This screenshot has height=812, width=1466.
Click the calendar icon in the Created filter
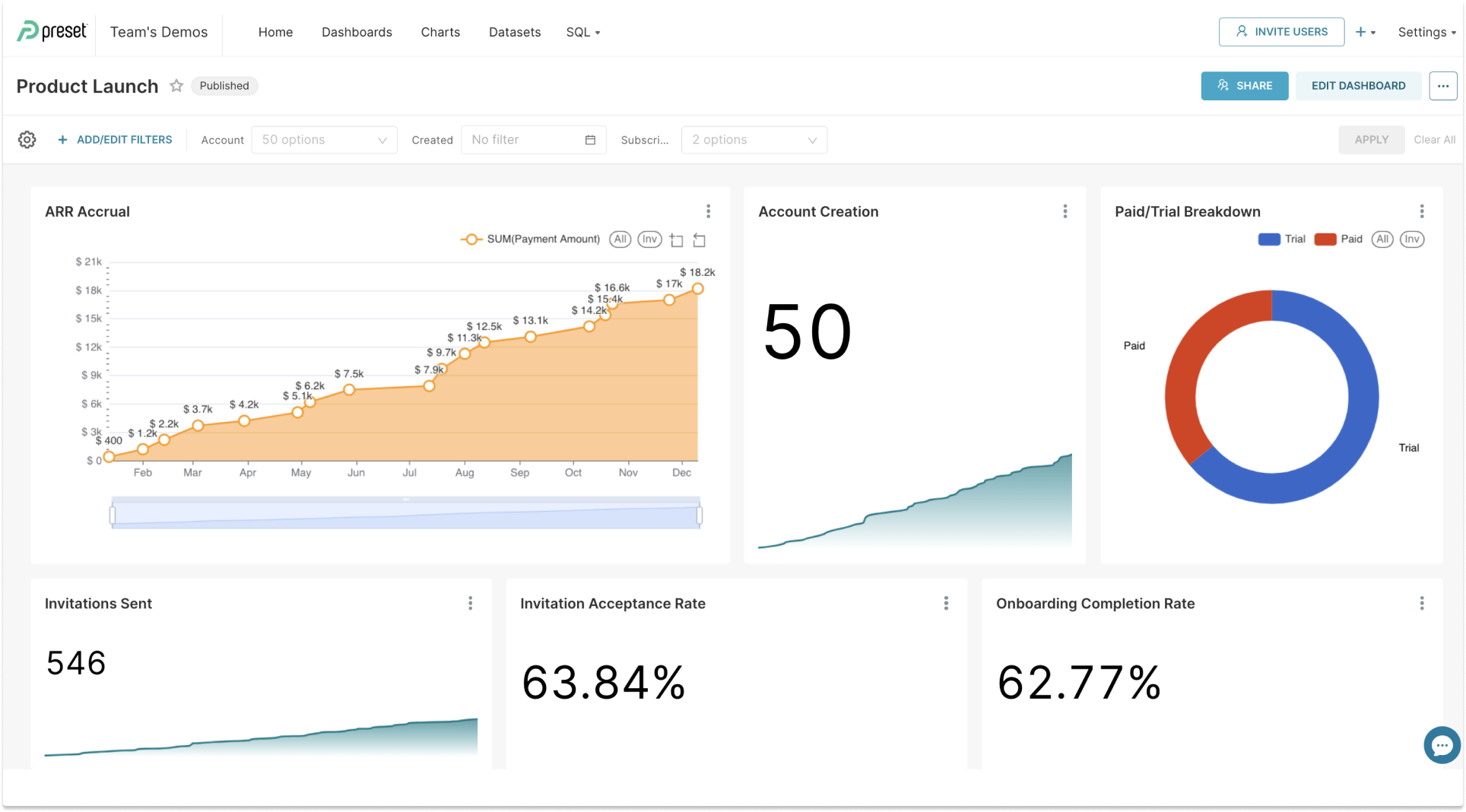pyautogui.click(x=589, y=139)
